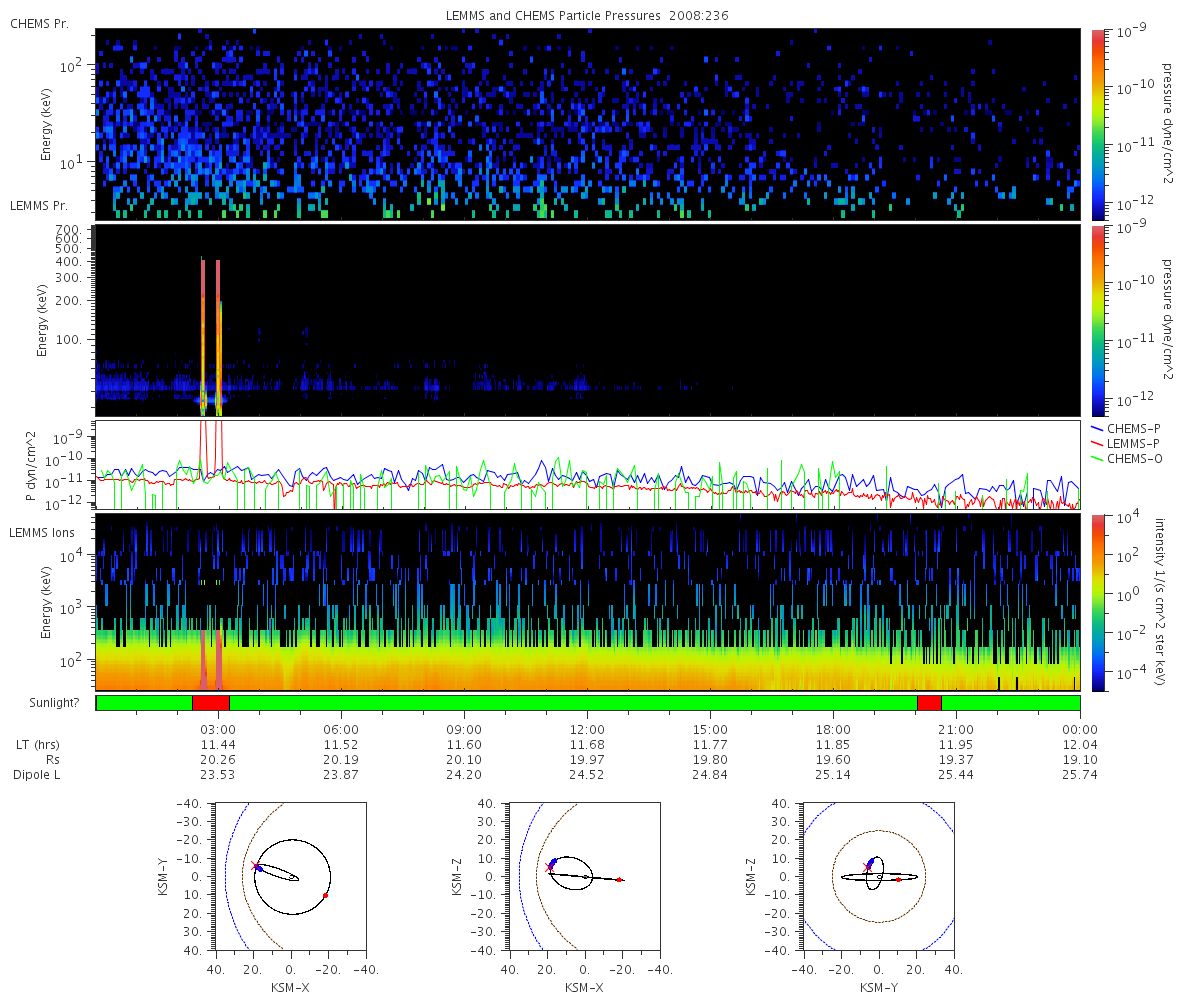
Task: Click the LEMMS Ions intensity color bar
Action: point(1098,603)
